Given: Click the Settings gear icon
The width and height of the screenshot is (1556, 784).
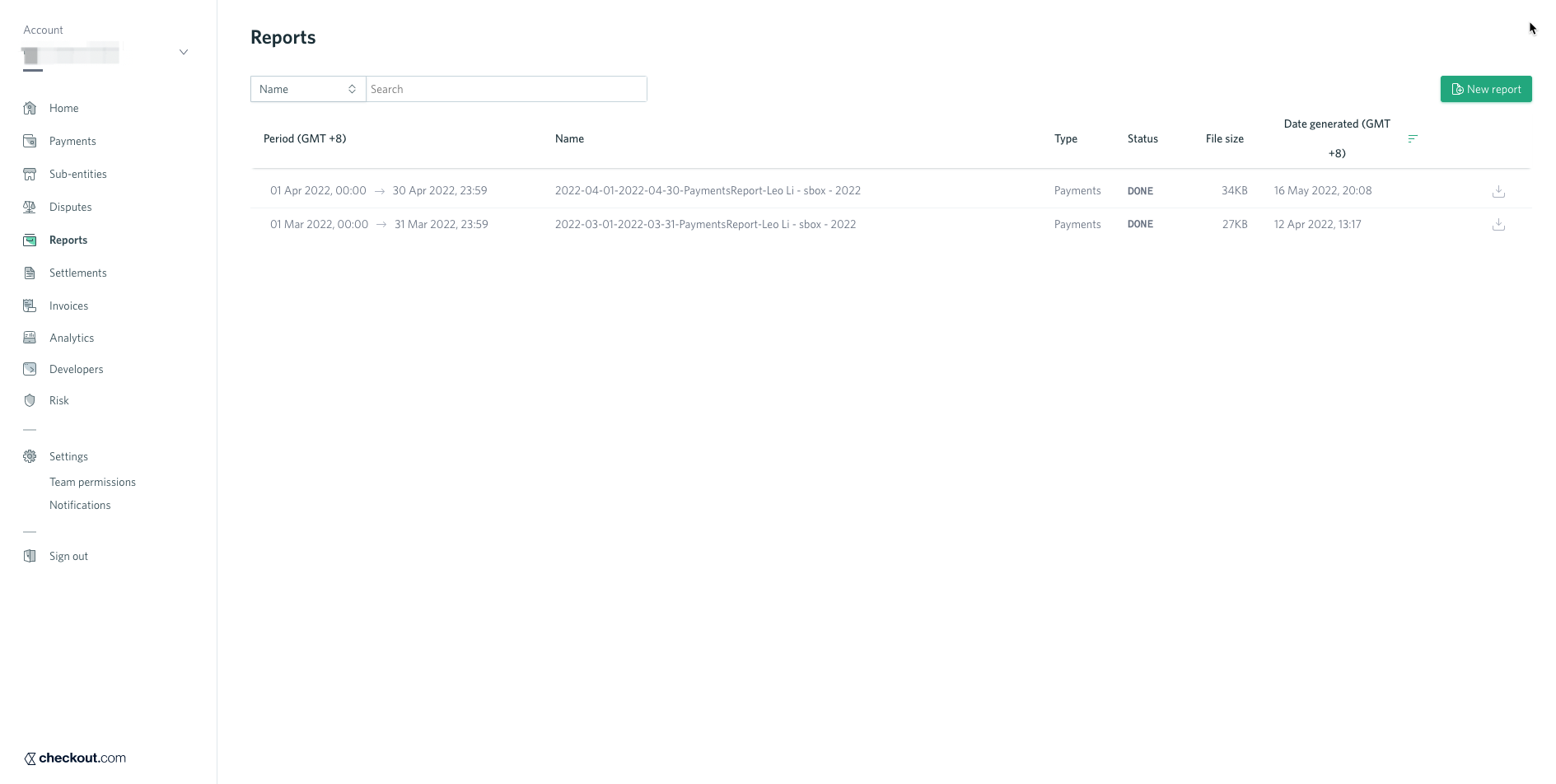Looking at the screenshot, I should (x=30, y=456).
